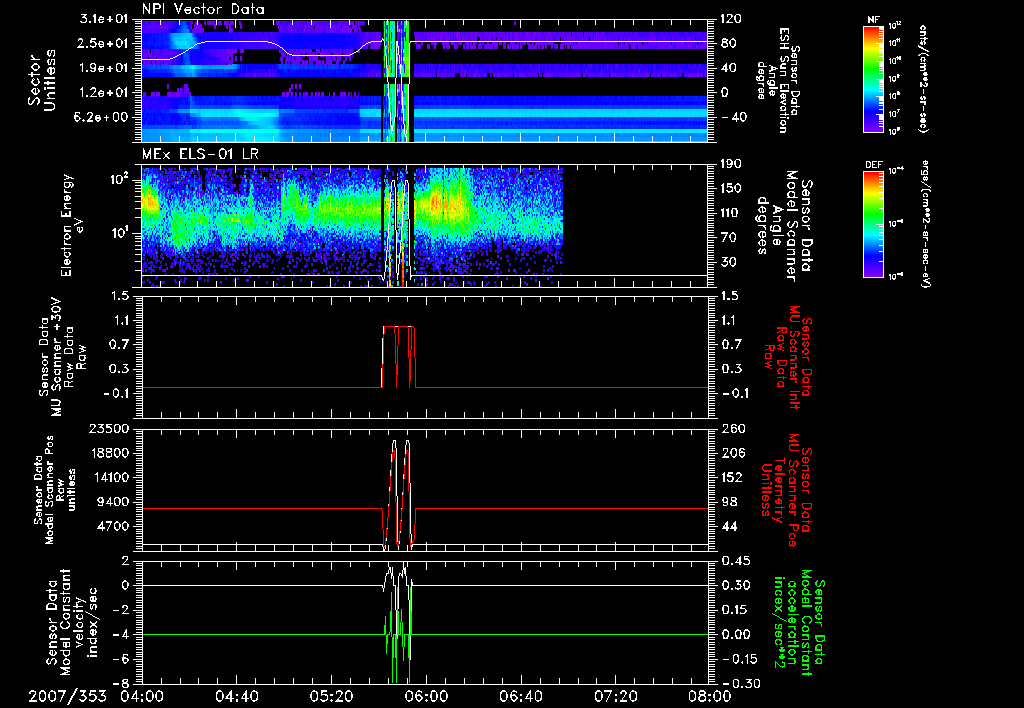Click the 07:20 time tick label

click(x=615, y=696)
